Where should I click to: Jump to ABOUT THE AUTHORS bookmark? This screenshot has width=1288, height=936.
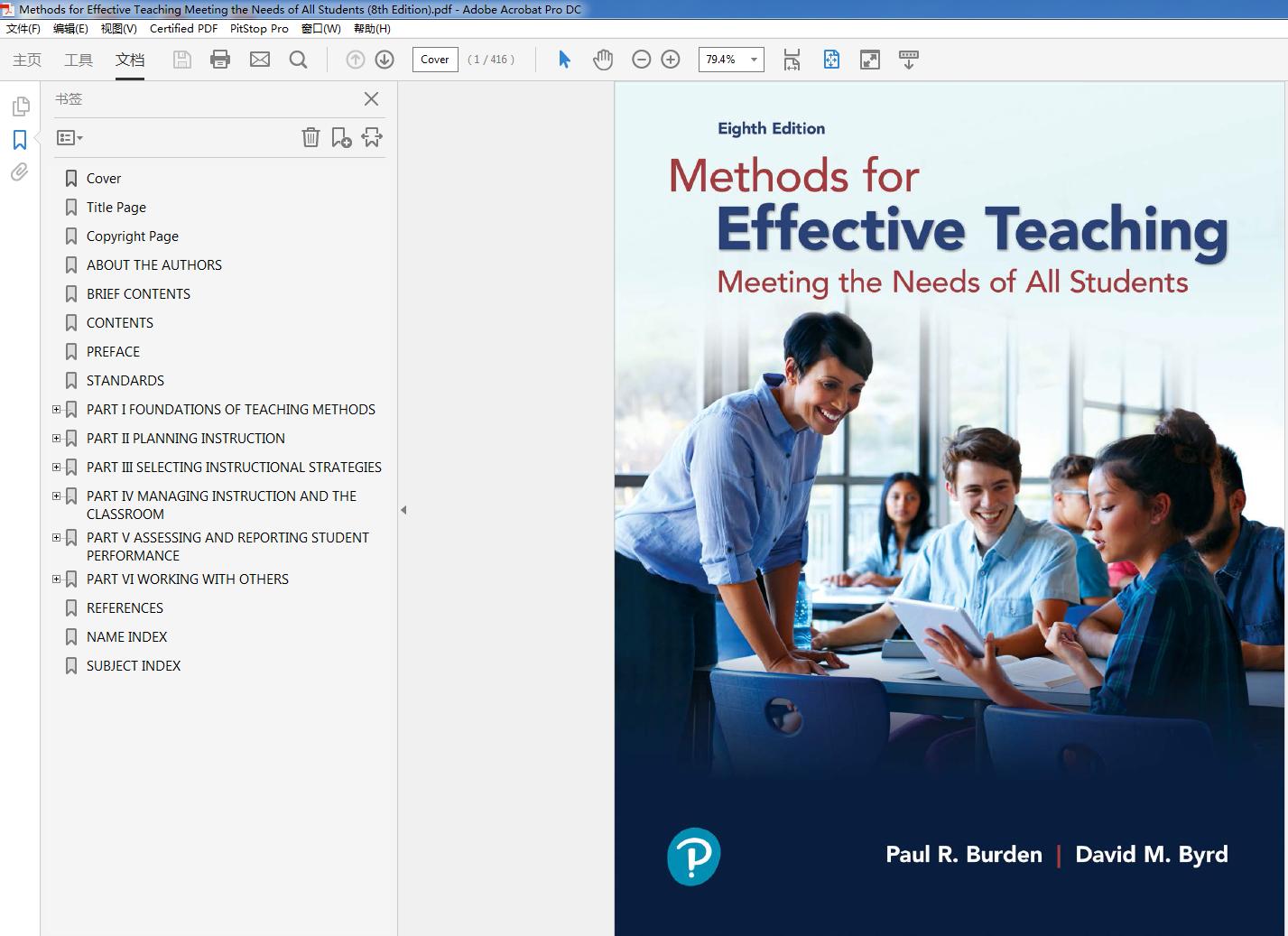(x=154, y=265)
